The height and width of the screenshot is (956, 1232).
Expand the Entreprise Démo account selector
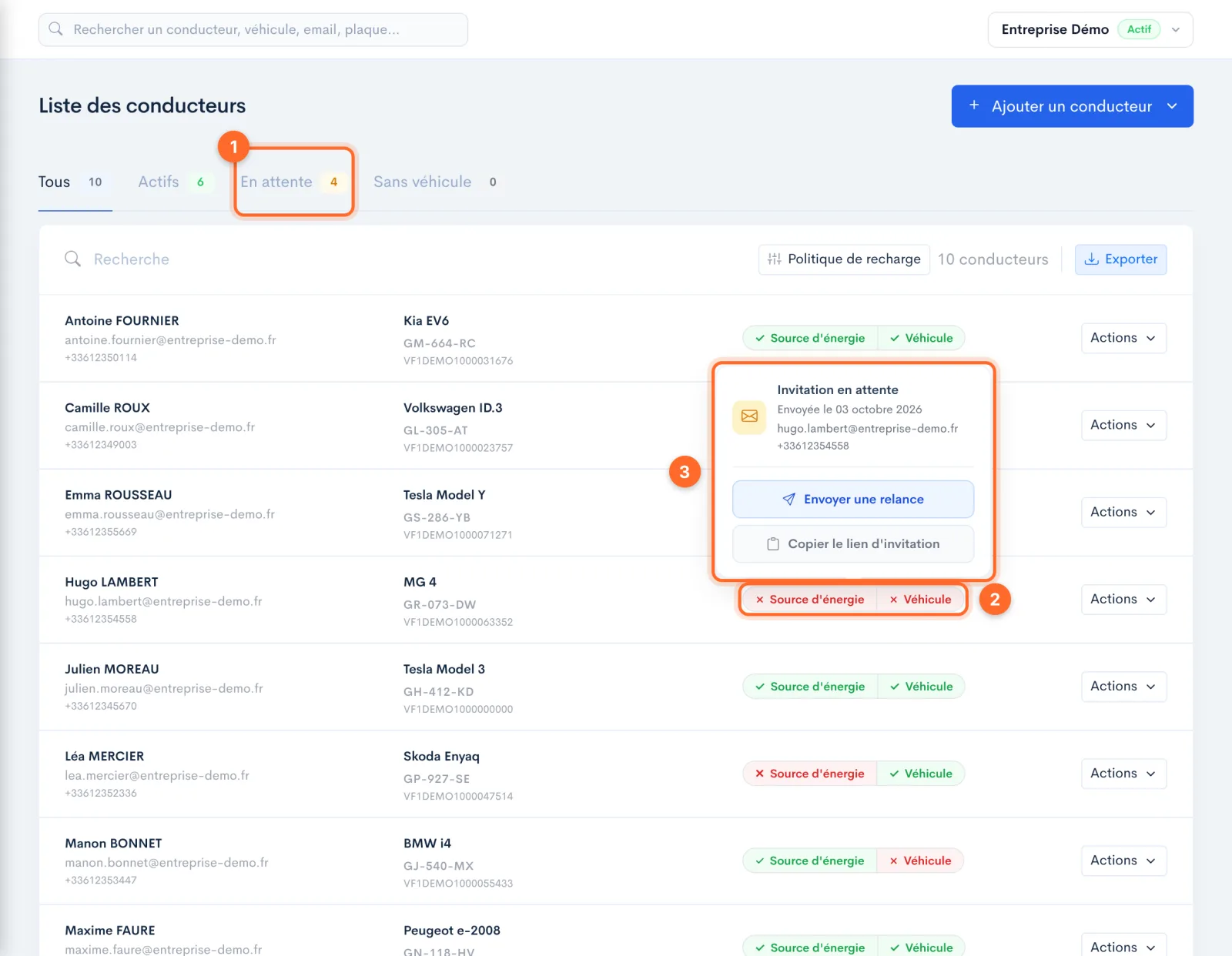pos(1090,29)
